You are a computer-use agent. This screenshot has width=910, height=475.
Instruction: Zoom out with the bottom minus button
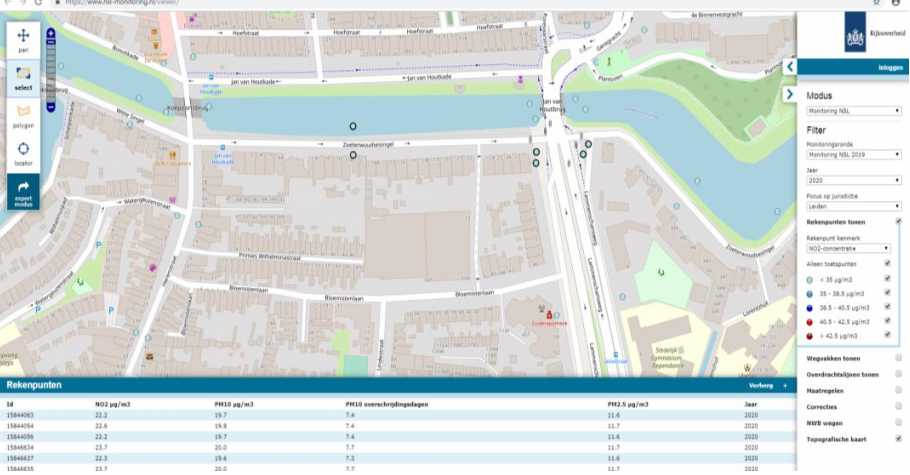[x=51, y=107]
